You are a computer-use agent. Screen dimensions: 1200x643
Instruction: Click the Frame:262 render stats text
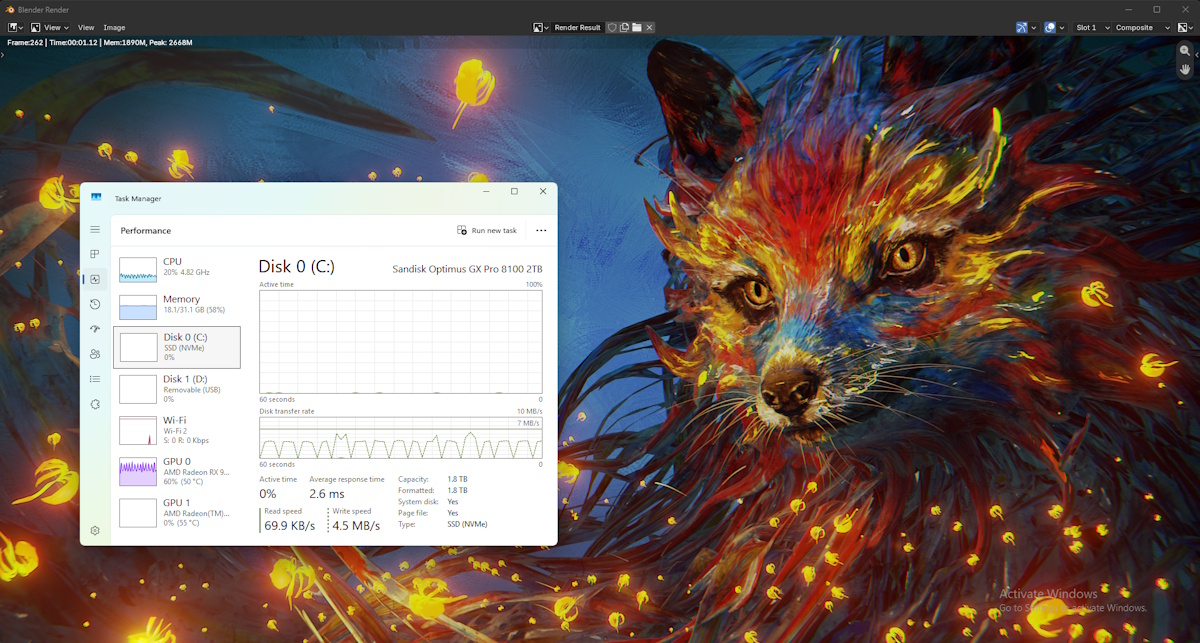[99, 43]
